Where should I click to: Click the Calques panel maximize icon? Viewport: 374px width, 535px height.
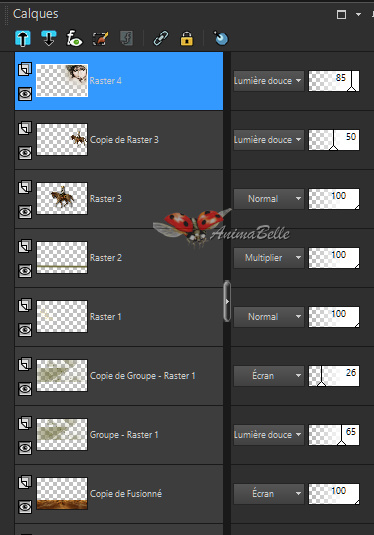(x=341, y=14)
